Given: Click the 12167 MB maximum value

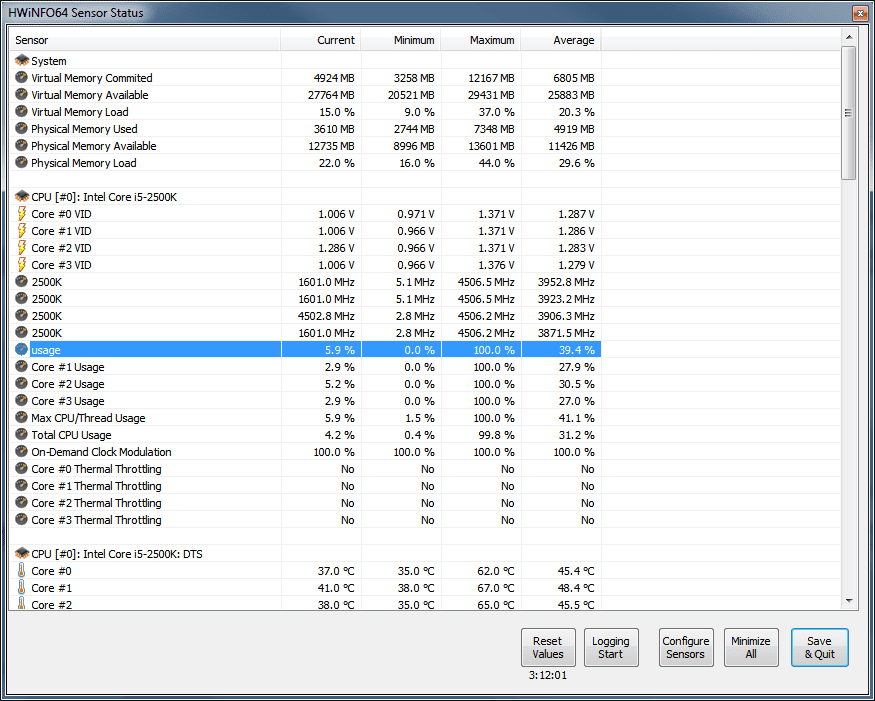Looking at the screenshot, I should [492, 78].
